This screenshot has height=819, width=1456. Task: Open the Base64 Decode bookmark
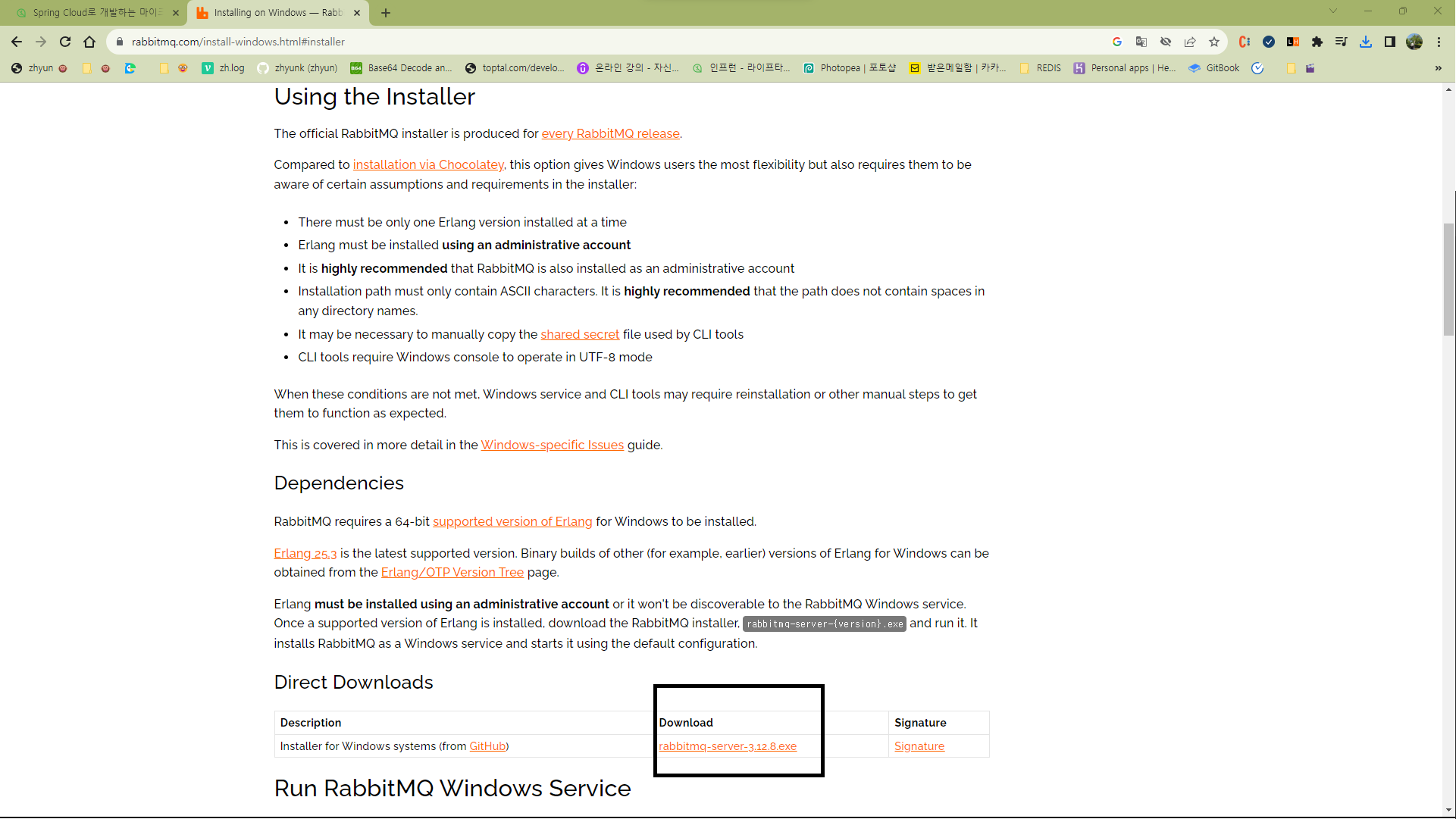tap(402, 68)
